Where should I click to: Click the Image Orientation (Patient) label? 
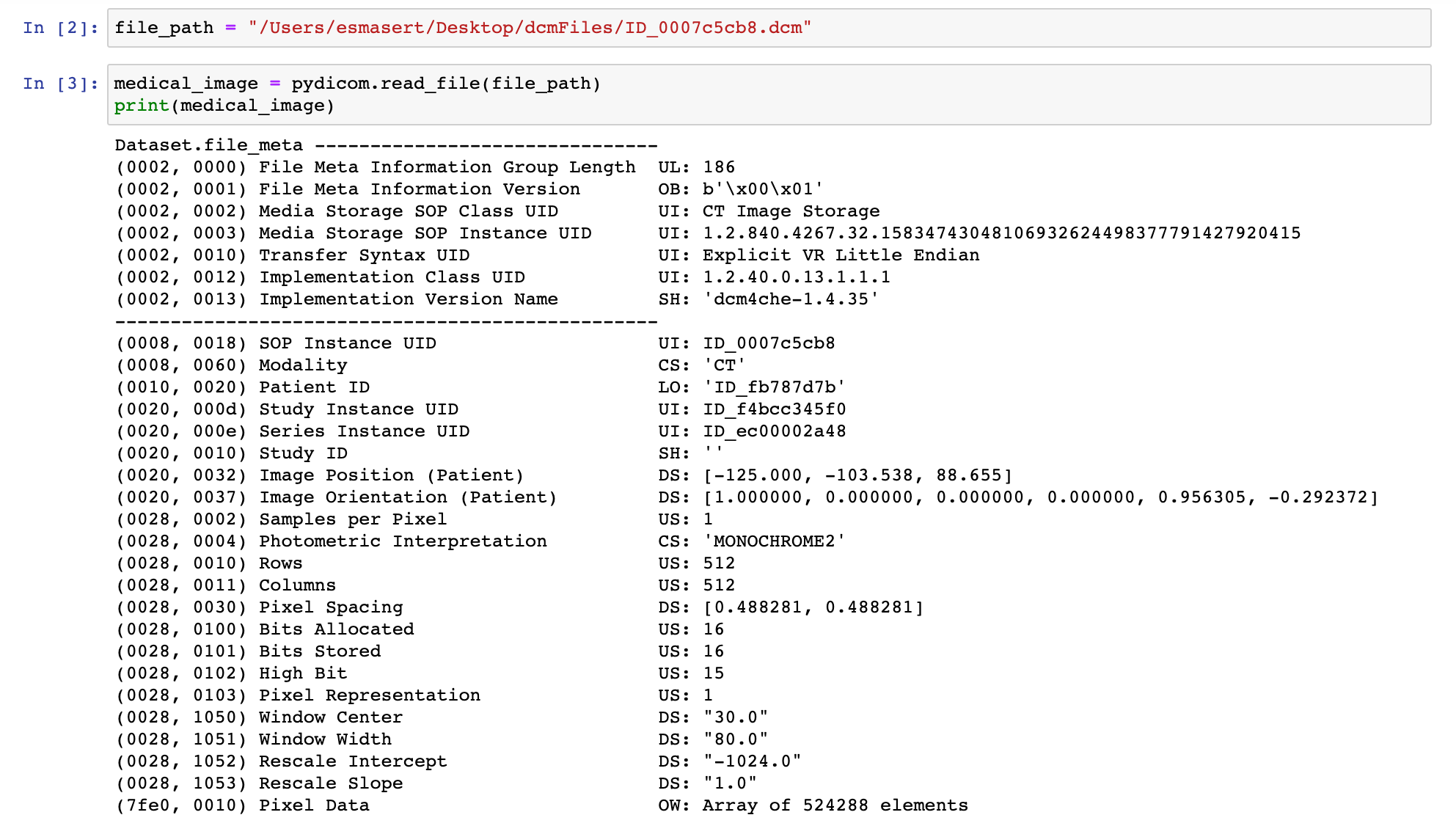[408, 497]
